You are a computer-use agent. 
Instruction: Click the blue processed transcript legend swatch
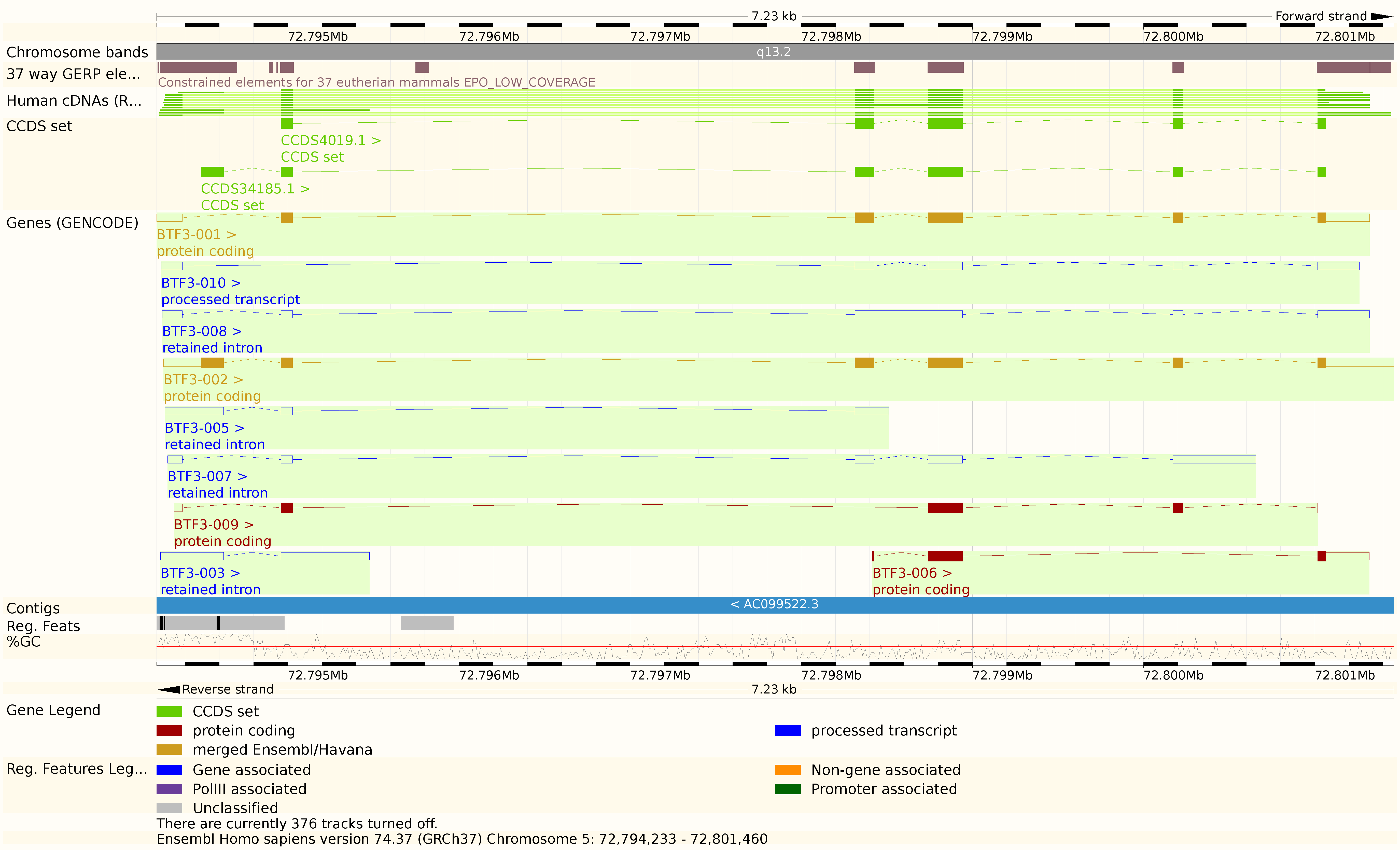(788, 731)
